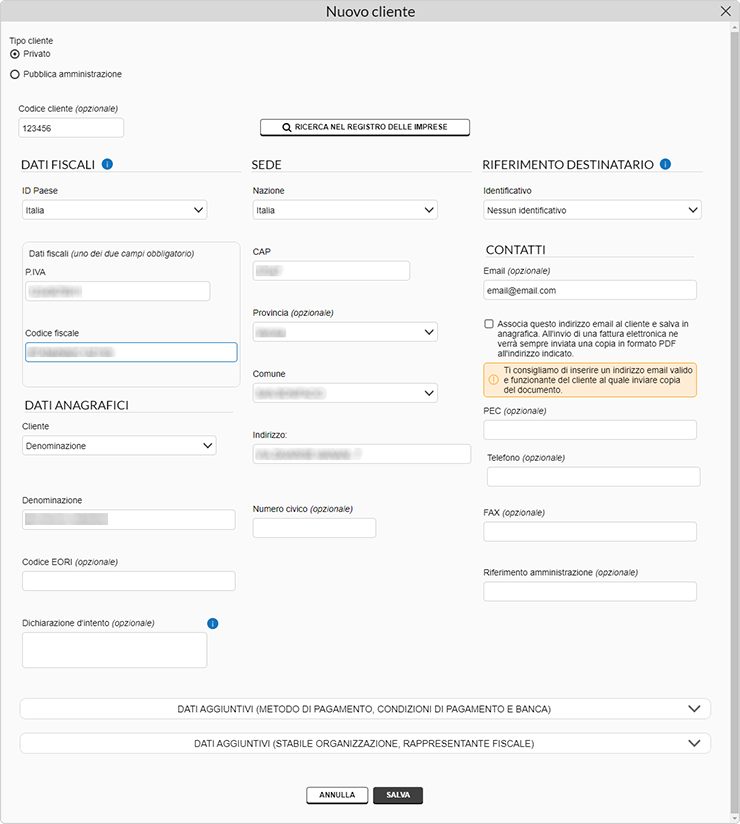Click Ricerca nel registro delle imprese
Viewport: 740px width, 824px height.
click(365, 128)
